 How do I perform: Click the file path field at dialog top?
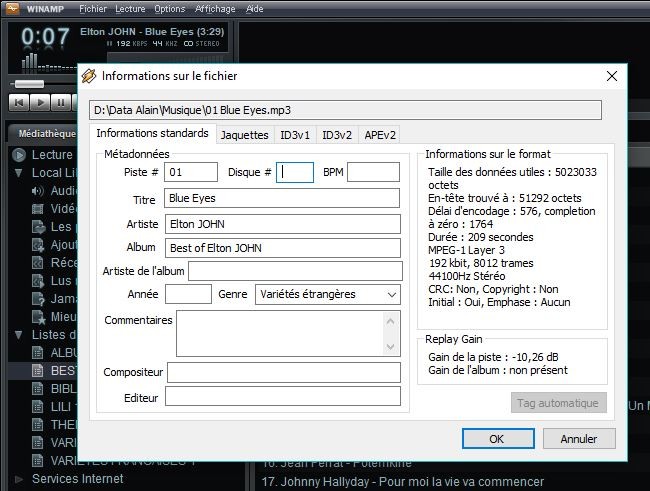[x=345, y=110]
